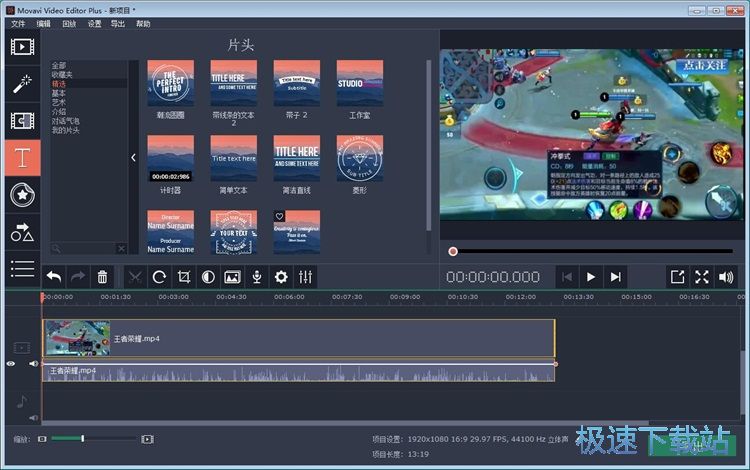Viewport: 750px width, 470px height.
Task: Open the 帮助 menu
Action: pos(143,23)
